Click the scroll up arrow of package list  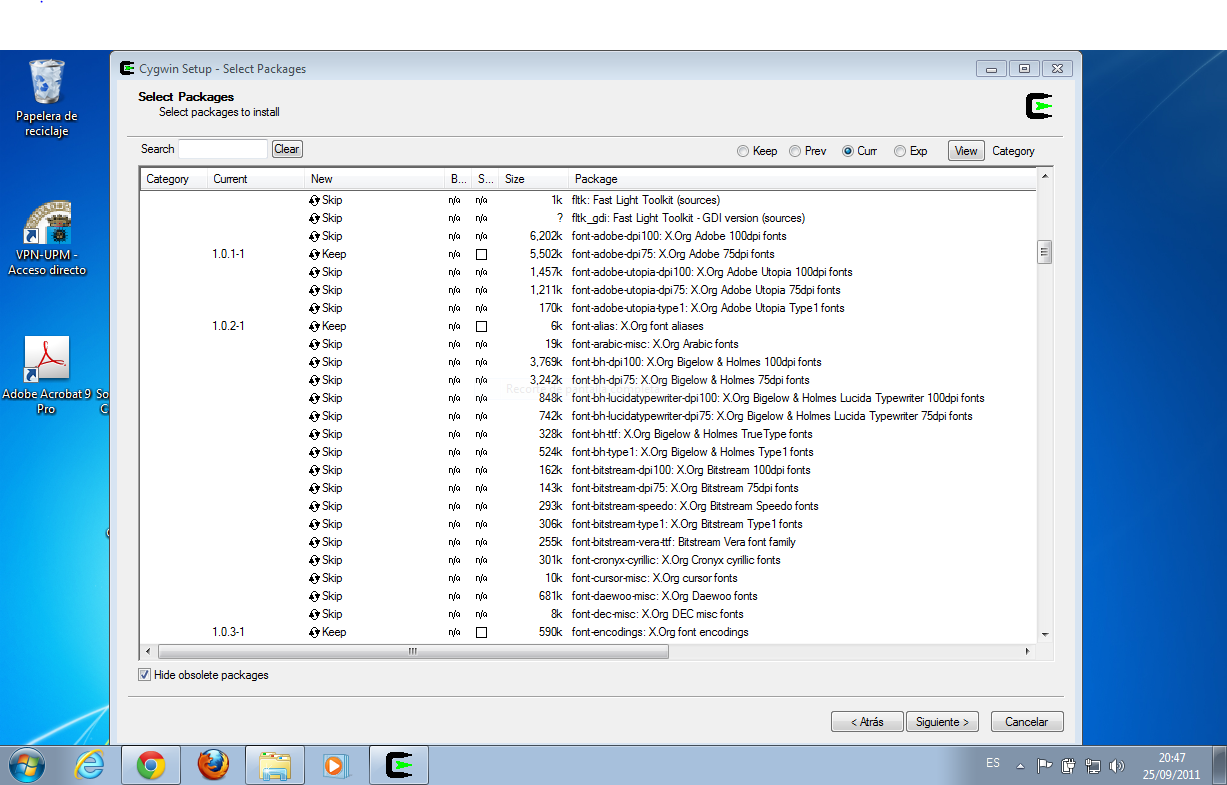click(1045, 176)
